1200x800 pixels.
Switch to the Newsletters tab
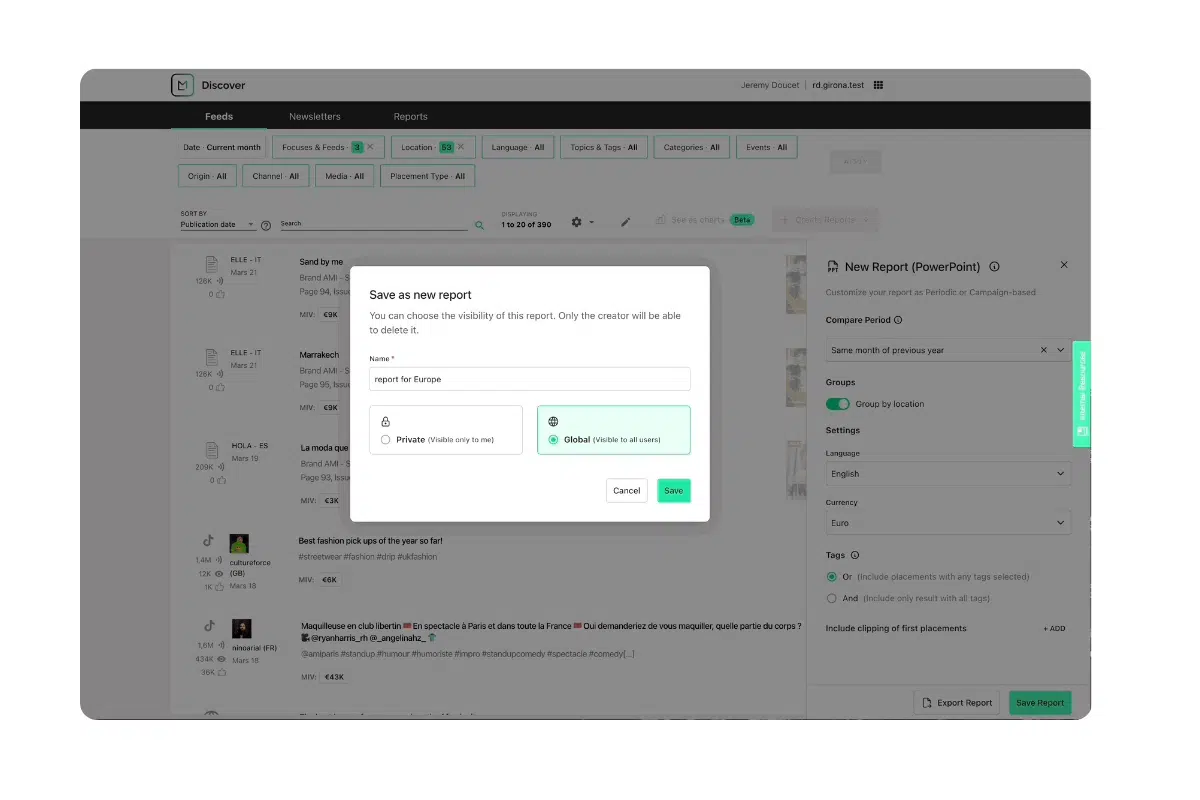pos(315,116)
